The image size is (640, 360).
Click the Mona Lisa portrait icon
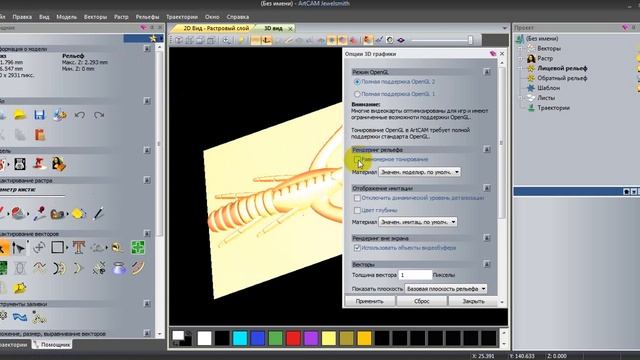coord(59,164)
